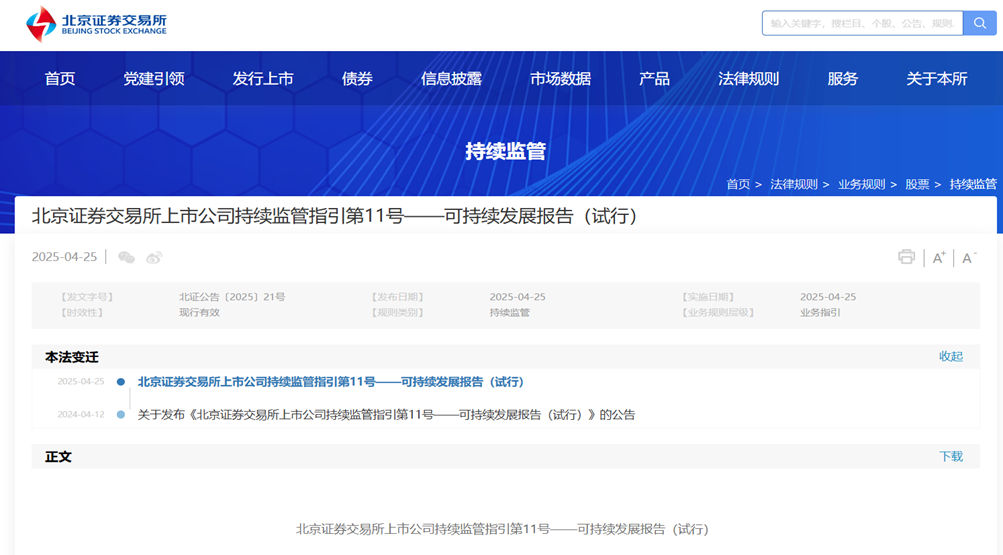Select the 2025-04-25 timeline dot
Screen dimensions: 1003x555
[121, 382]
